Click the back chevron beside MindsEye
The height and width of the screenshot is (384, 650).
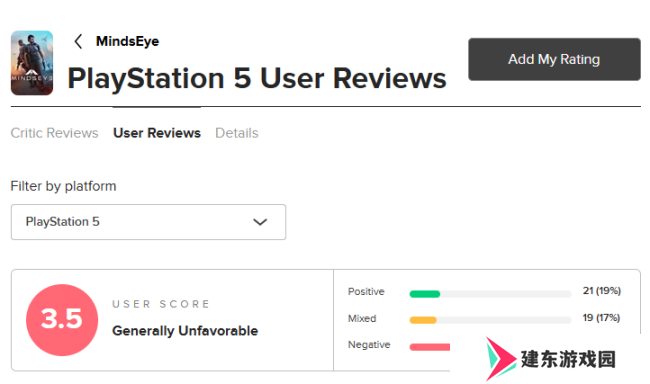[78, 41]
